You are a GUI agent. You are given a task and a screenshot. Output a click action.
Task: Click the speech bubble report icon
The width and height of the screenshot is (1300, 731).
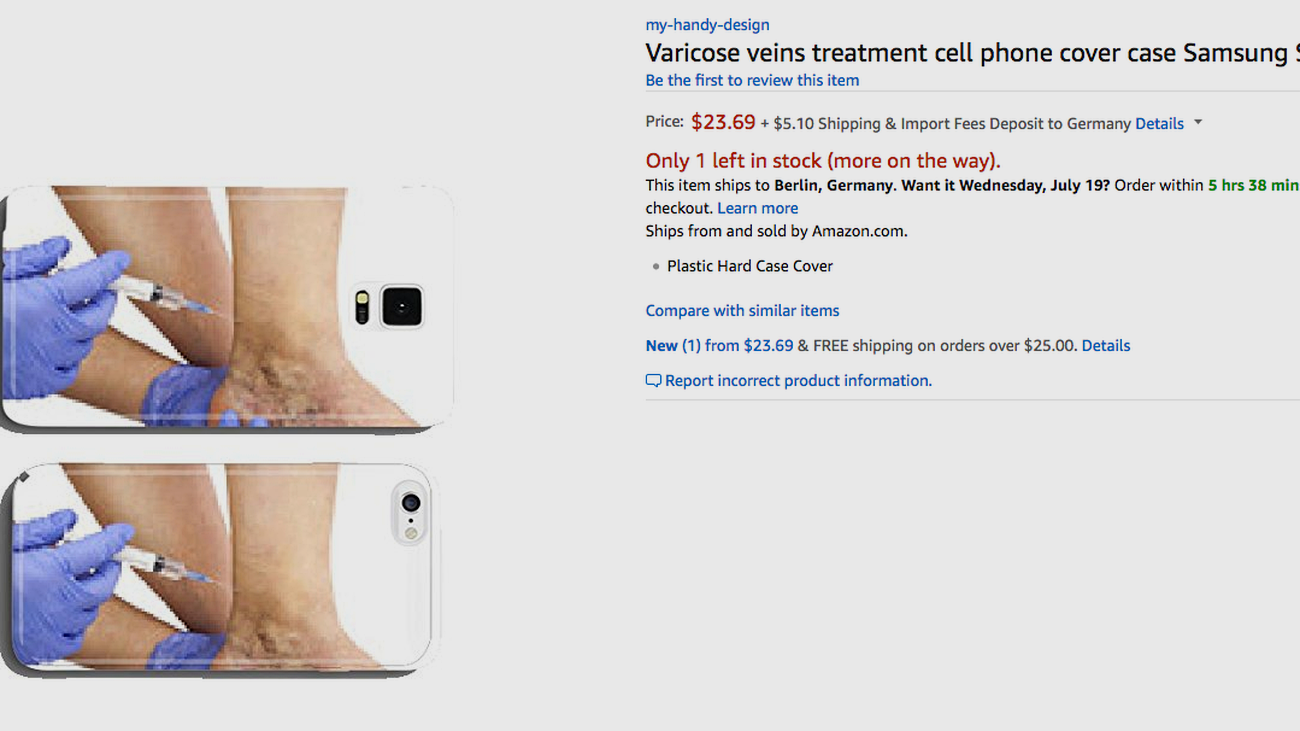[x=653, y=381]
